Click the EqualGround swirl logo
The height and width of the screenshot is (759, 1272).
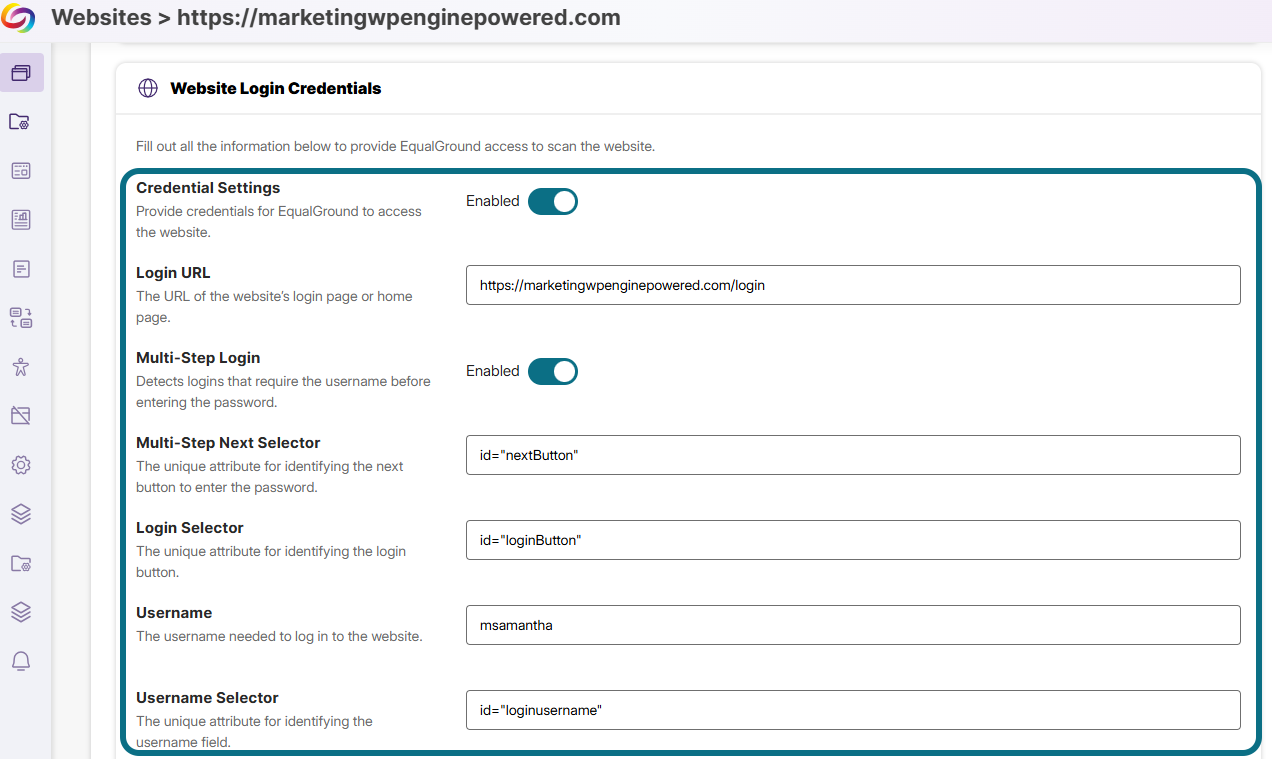[19, 18]
